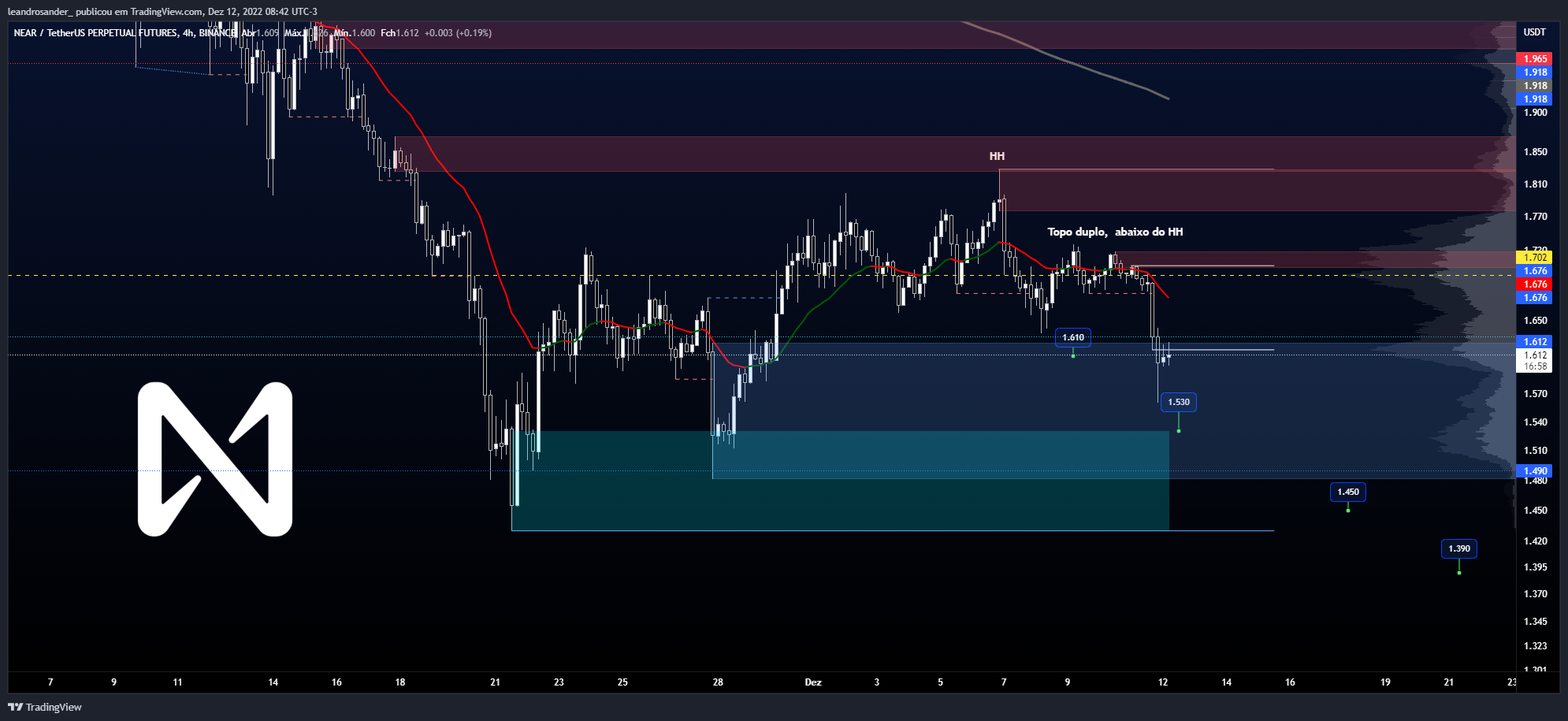Click the 16:58 candle countdown timer
This screenshot has width=1568, height=721.
point(1535,366)
